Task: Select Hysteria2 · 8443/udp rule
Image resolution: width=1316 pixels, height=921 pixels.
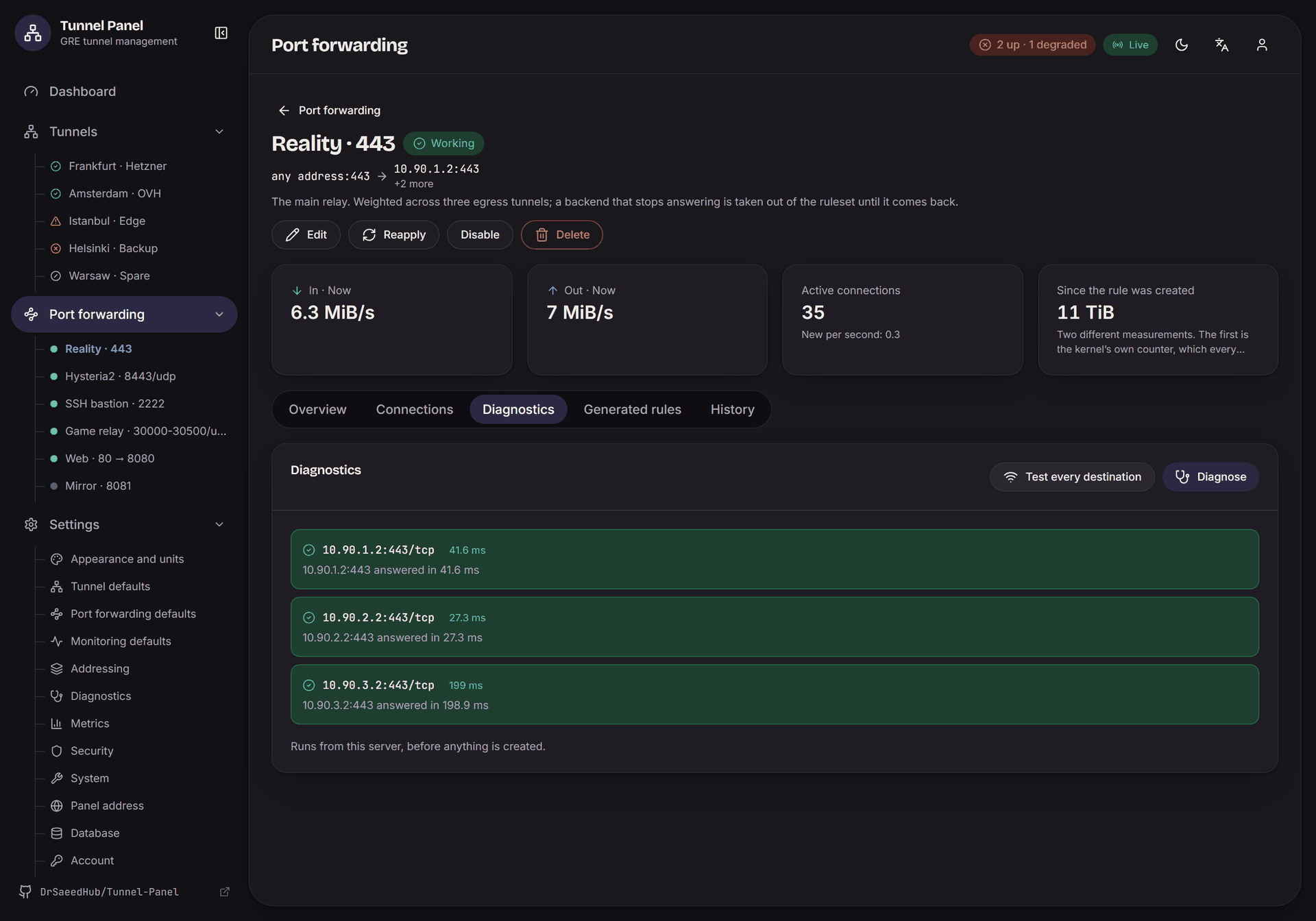Action: point(120,376)
